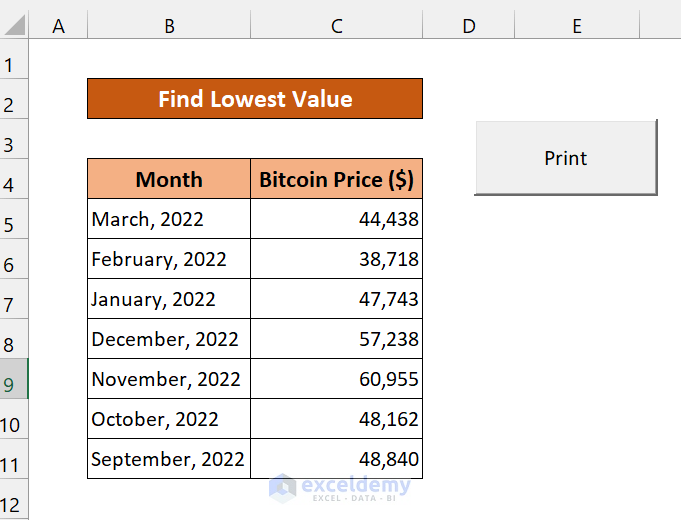Select the September, 2022 cell
Screen dimensions: 681x520
pos(169,459)
